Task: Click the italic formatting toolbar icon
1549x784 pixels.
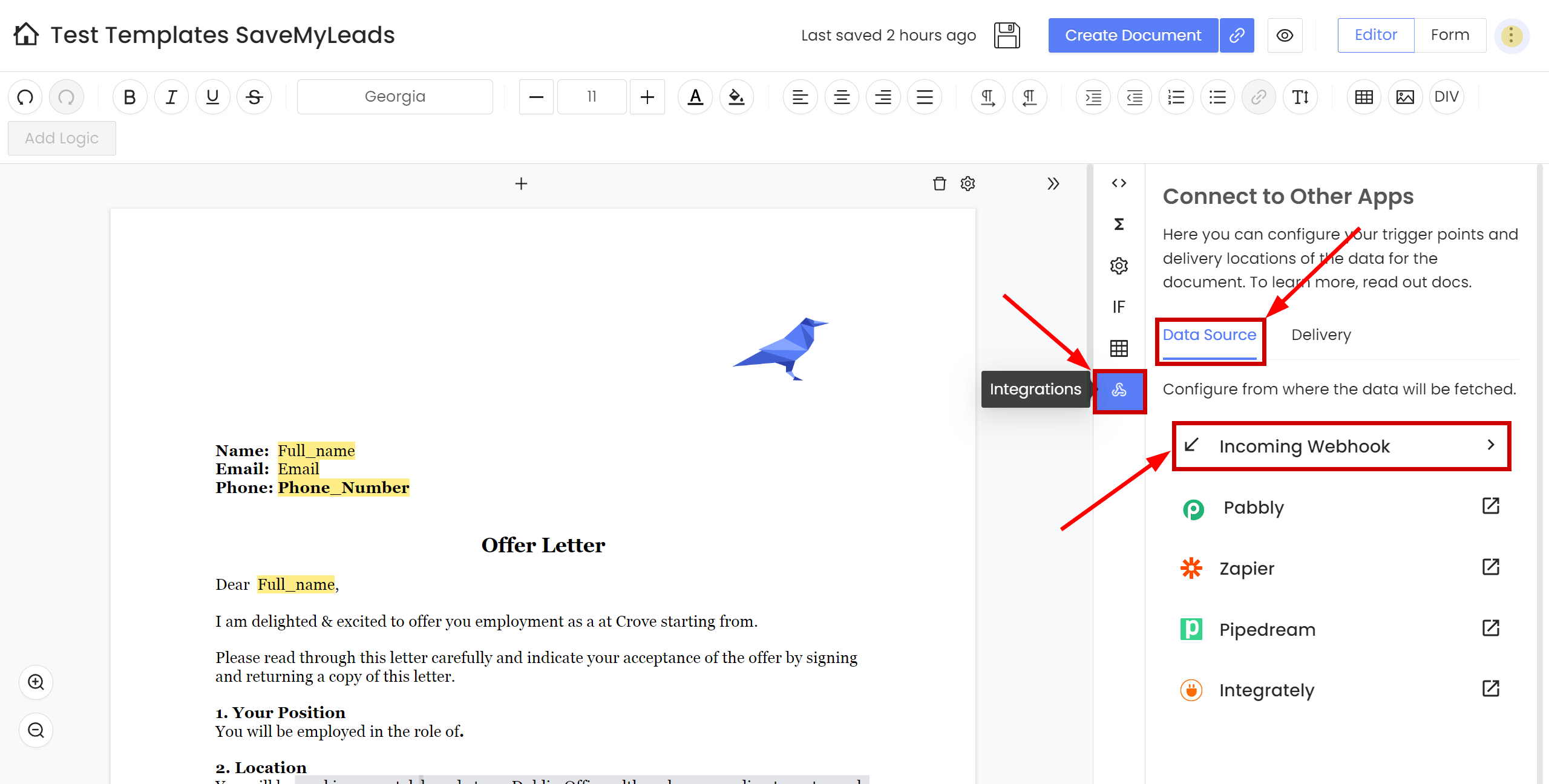Action: [170, 97]
